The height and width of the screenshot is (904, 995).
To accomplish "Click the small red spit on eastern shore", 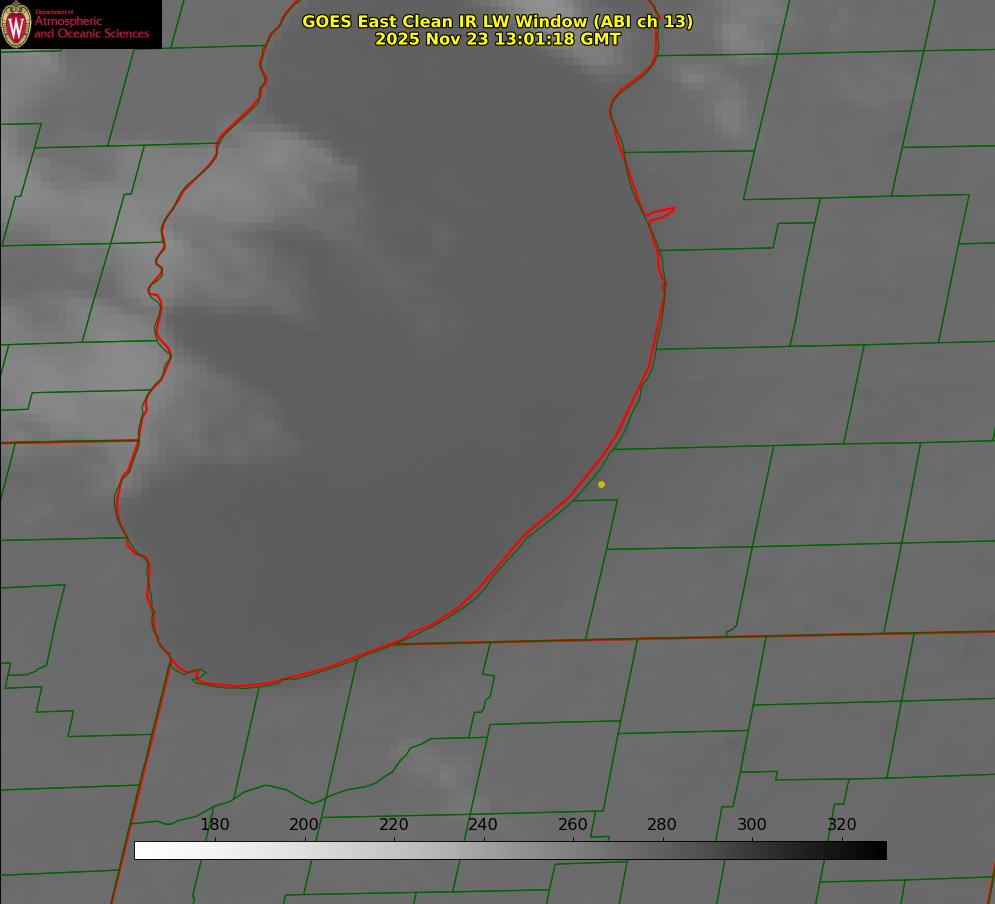I will coord(662,213).
